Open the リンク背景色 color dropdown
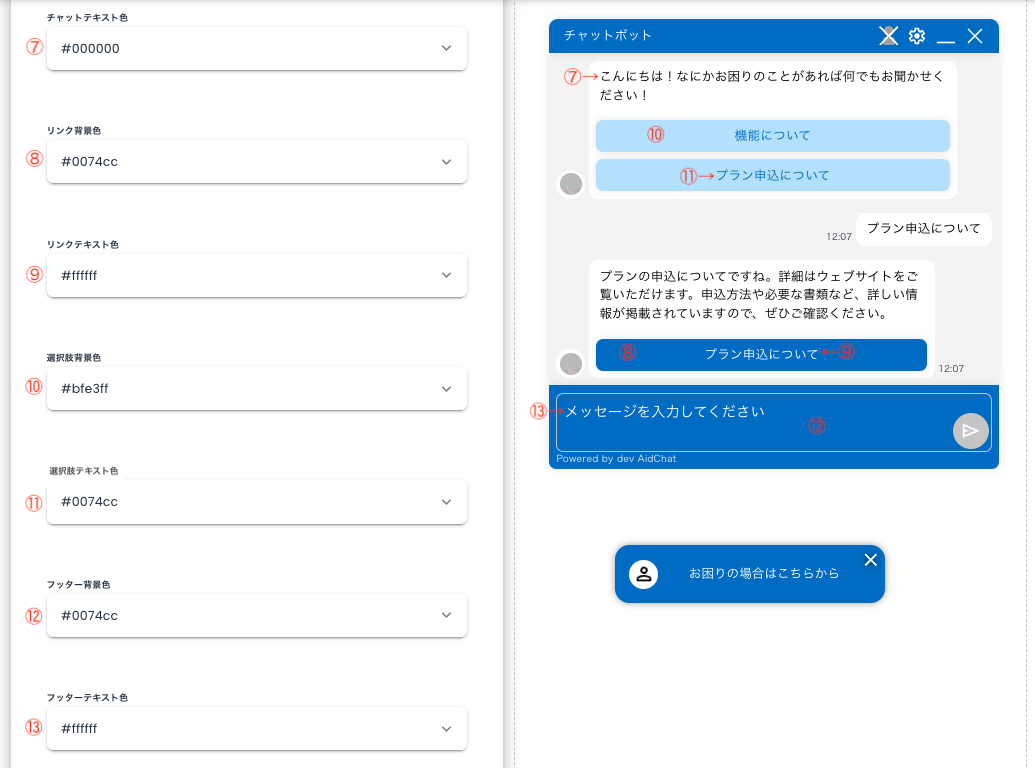1035x768 pixels. 256,161
